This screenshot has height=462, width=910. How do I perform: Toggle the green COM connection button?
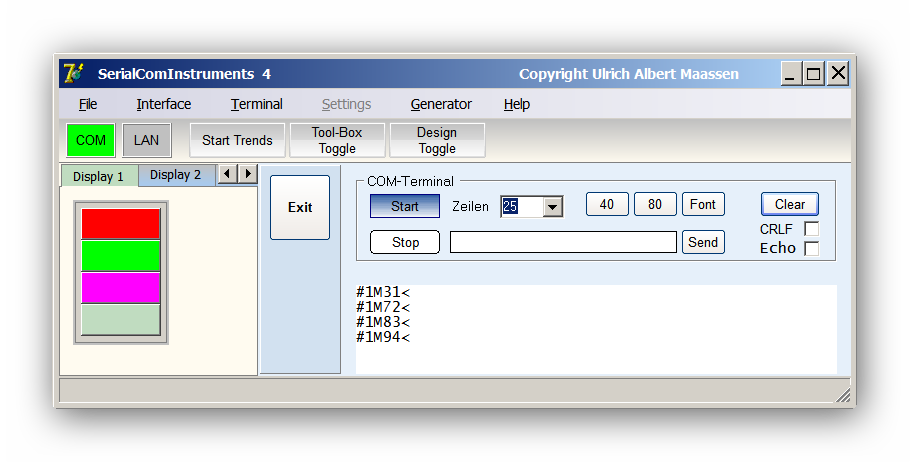91,140
